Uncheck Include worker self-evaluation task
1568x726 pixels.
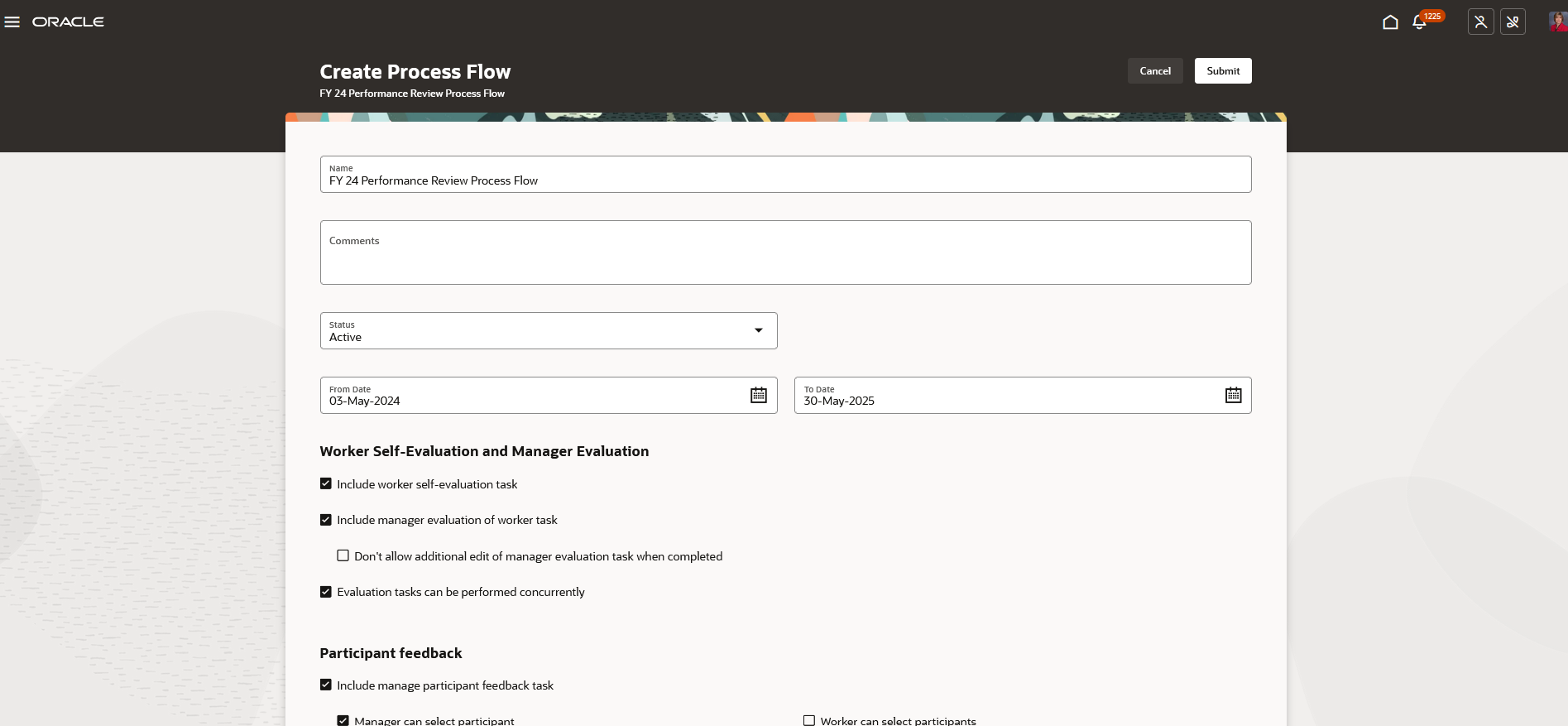pyautogui.click(x=326, y=484)
